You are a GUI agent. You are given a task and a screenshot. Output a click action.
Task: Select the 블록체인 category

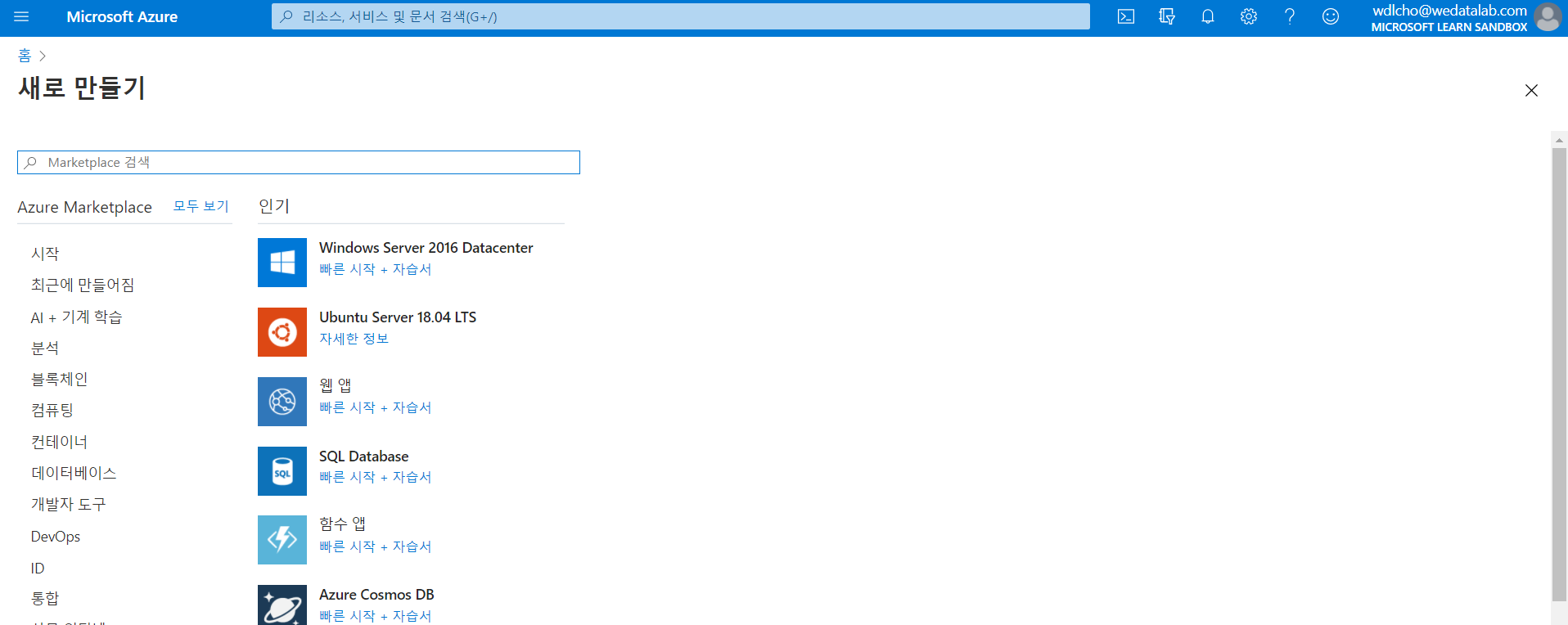pos(60,379)
